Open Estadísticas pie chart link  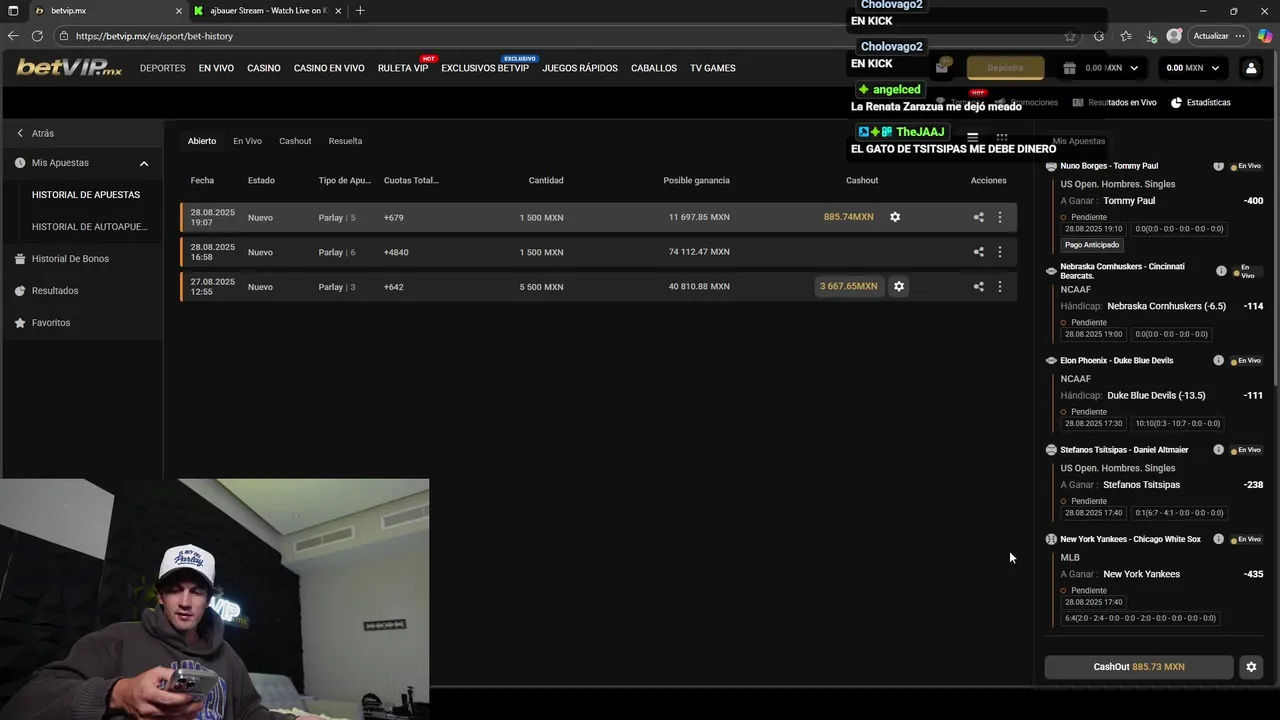[1201, 102]
